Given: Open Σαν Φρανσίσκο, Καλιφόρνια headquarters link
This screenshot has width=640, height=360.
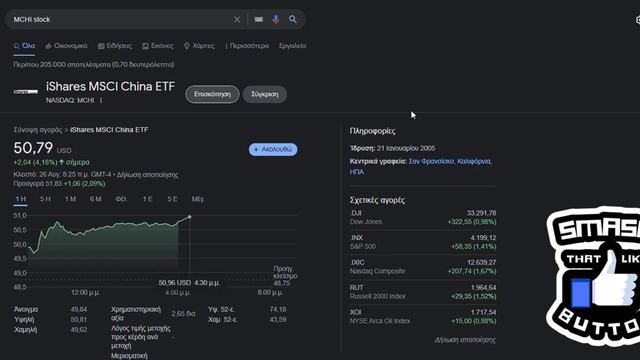Looking at the screenshot, I should 450,161.
